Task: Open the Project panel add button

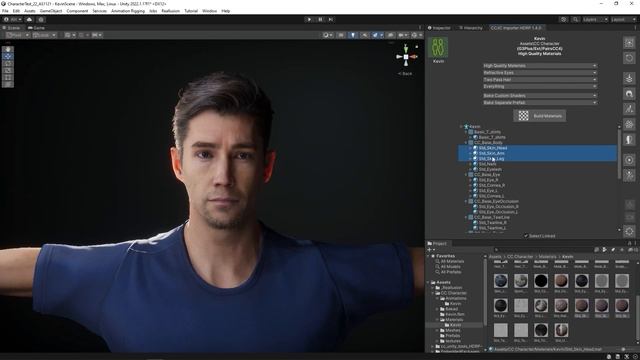Action: 430,250
